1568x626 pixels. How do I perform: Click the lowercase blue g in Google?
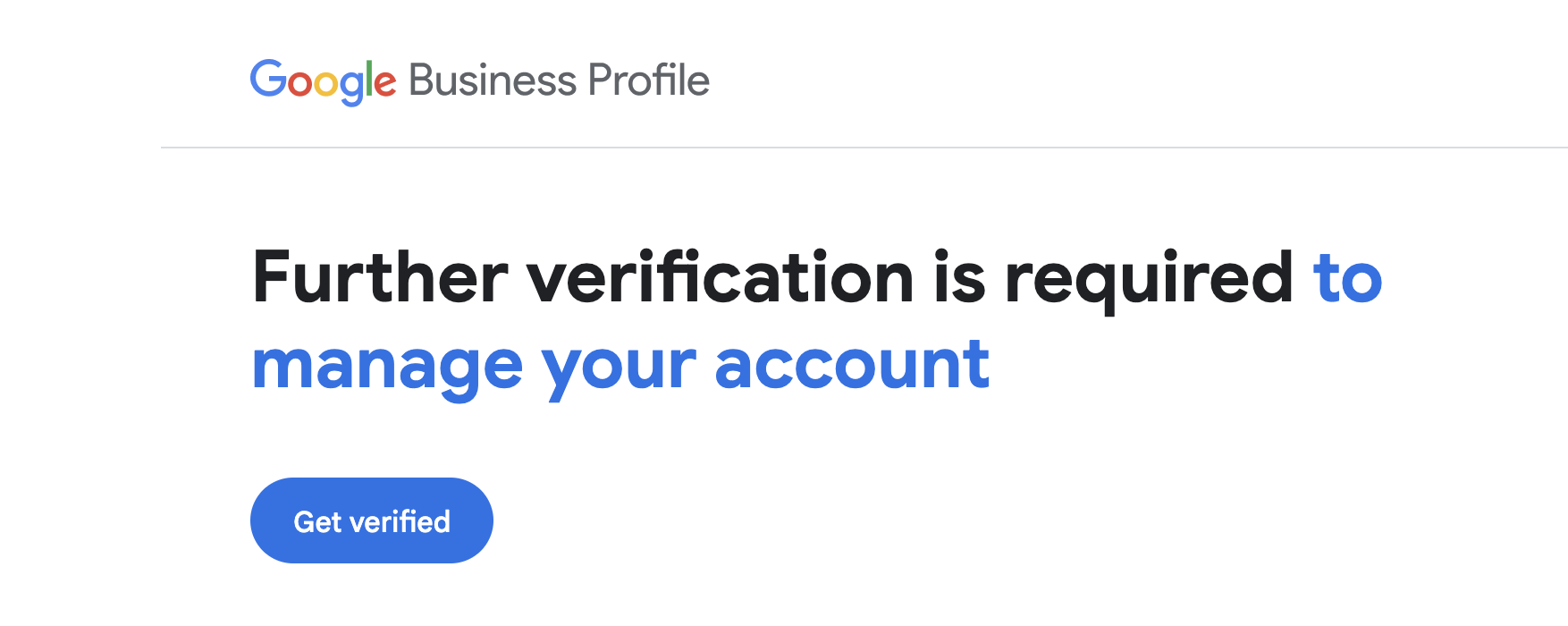(351, 89)
